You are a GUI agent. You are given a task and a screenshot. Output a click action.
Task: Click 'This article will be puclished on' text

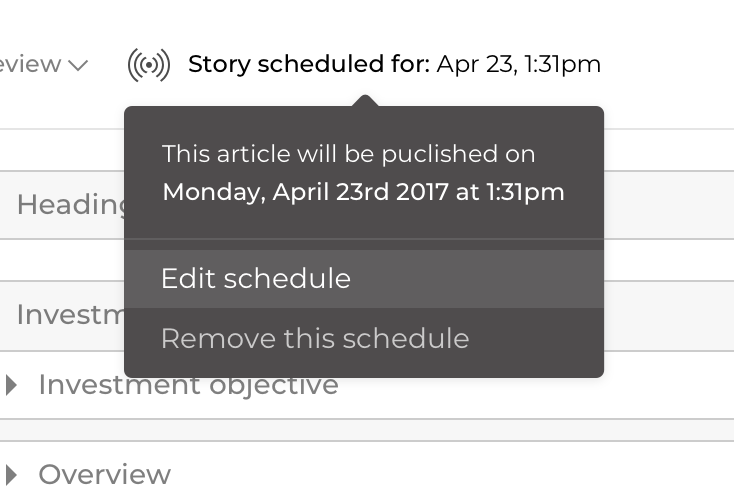click(x=348, y=154)
